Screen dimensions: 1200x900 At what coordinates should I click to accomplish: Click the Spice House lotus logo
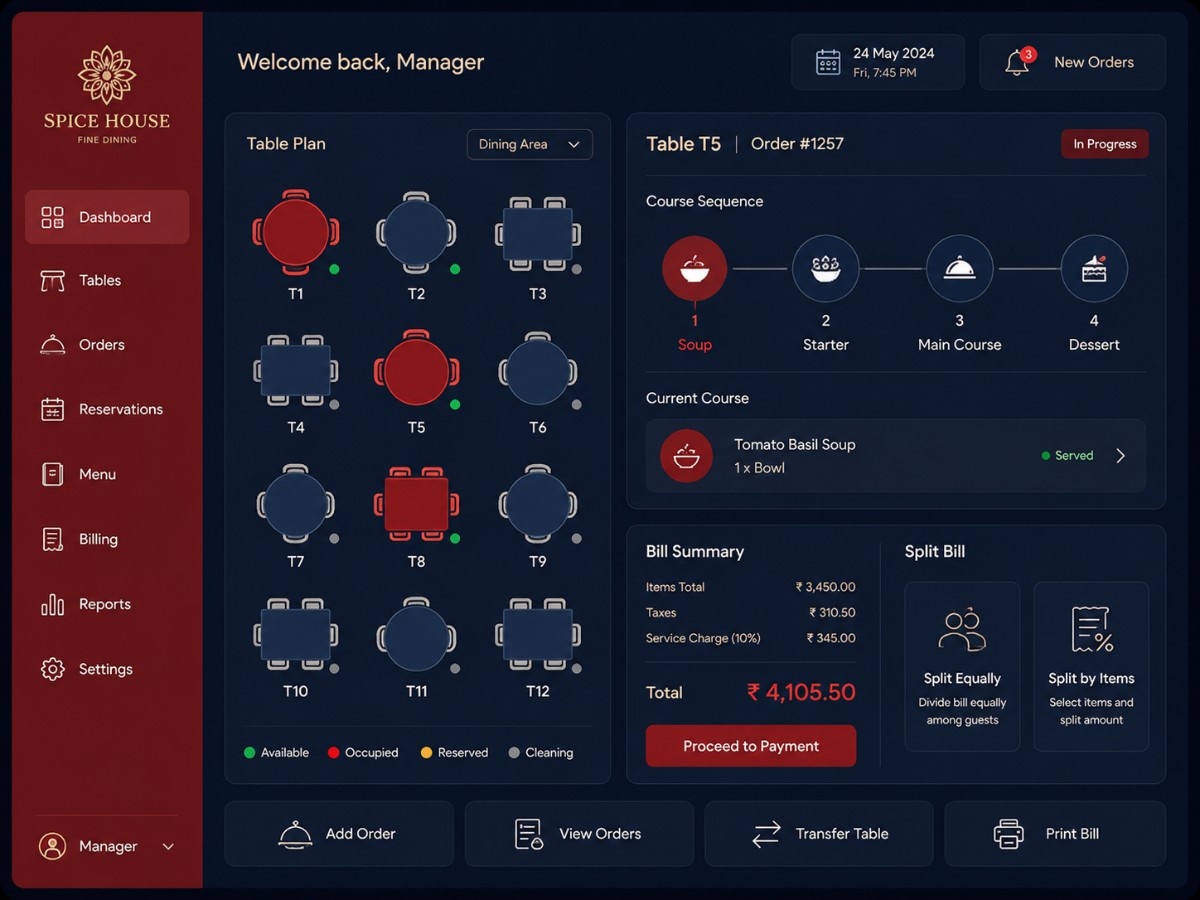coord(107,74)
